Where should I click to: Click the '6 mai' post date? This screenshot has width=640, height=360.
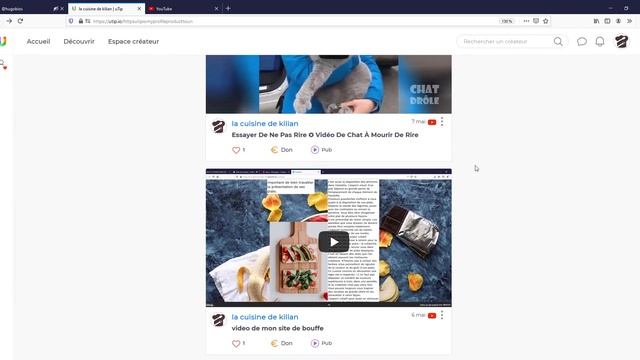(418, 315)
